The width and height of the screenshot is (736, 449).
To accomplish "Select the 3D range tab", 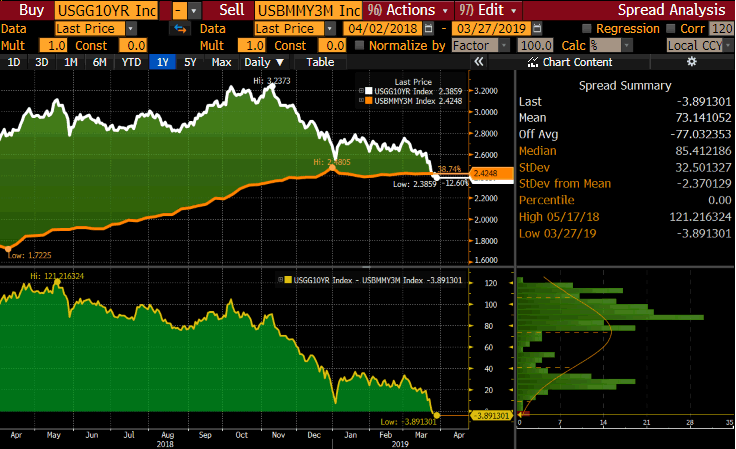I will pos(42,62).
